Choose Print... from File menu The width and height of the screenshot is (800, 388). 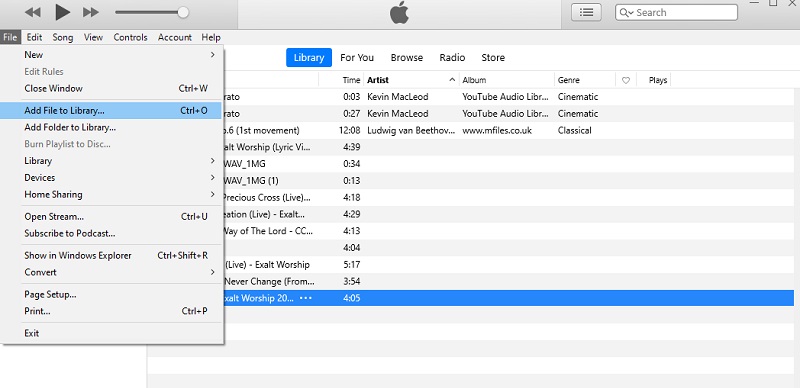coord(111,311)
